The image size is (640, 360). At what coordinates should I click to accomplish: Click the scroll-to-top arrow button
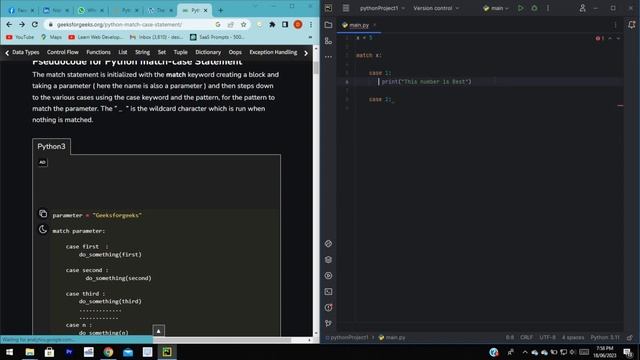click(x=158, y=331)
